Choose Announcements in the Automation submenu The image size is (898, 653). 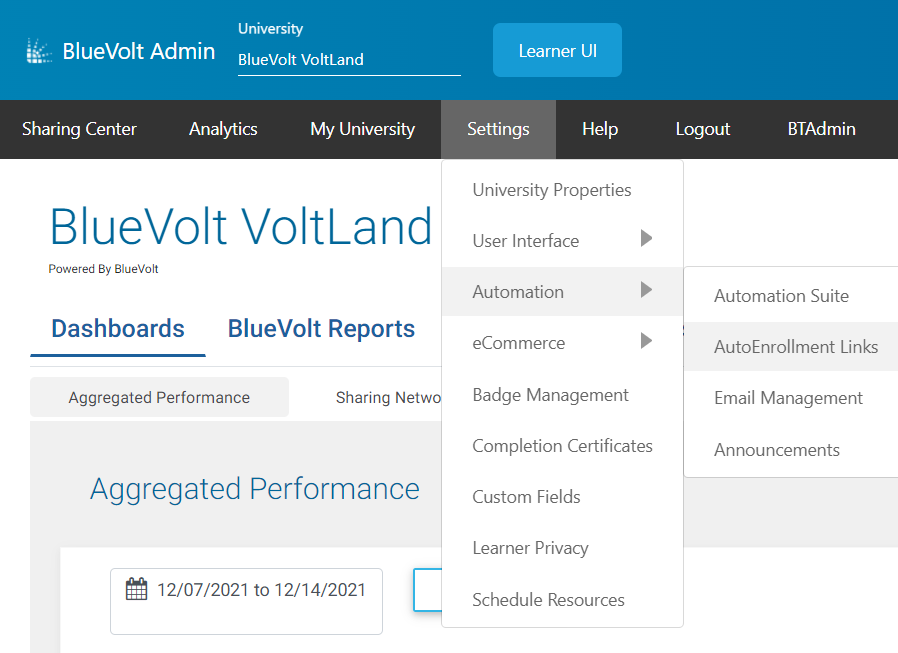pyautogui.click(x=791, y=450)
